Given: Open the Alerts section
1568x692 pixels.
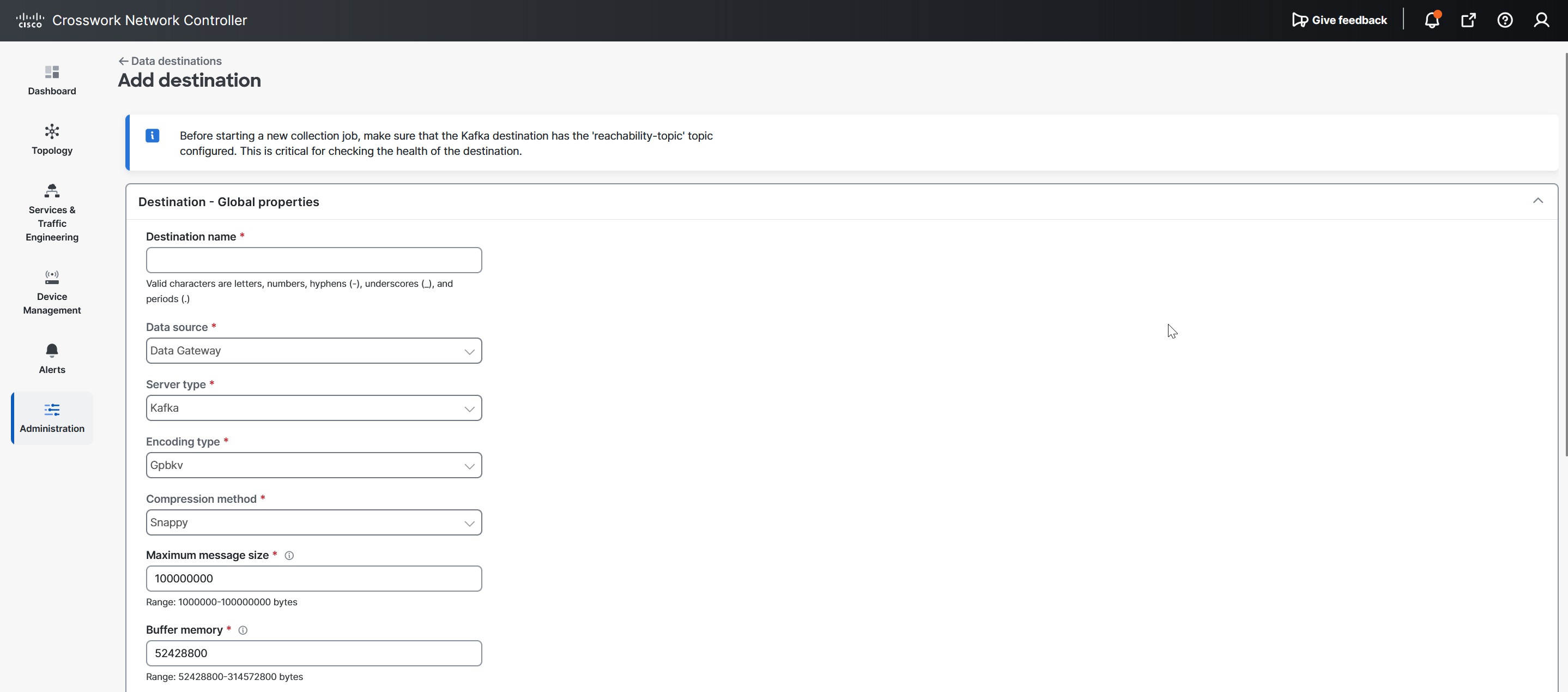Looking at the screenshot, I should (51, 358).
